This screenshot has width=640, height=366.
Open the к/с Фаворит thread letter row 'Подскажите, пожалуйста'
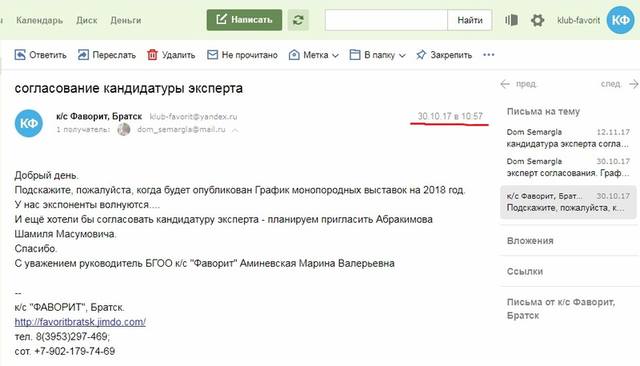point(568,202)
